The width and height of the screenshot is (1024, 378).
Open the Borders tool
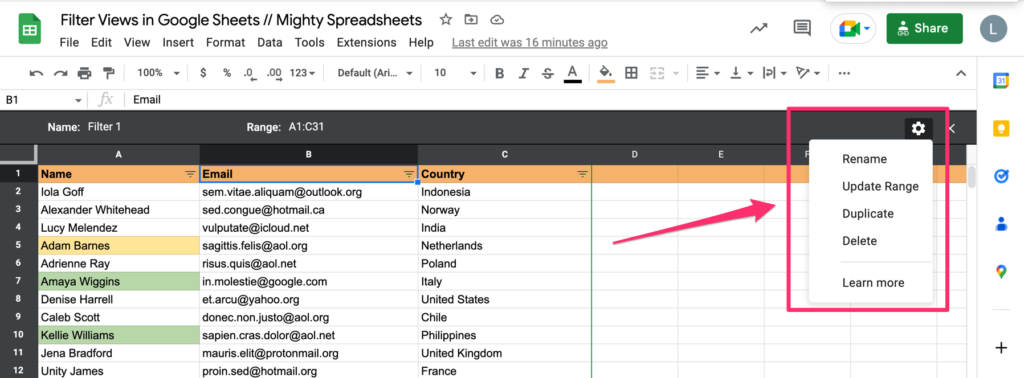631,73
